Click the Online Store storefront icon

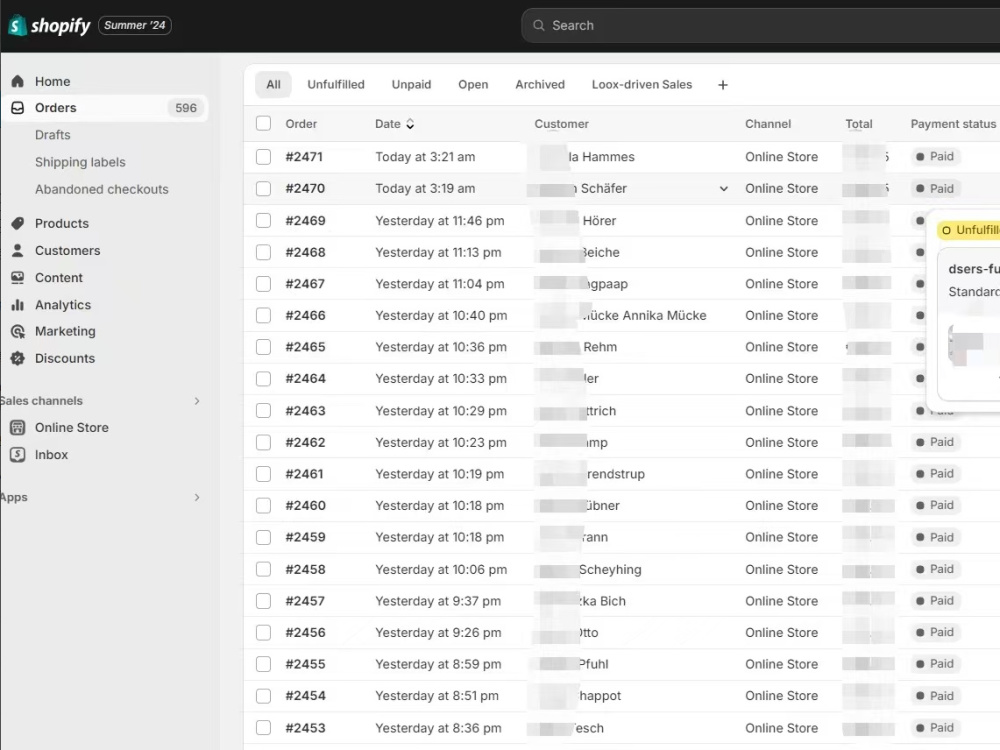(x=18, y=427)
